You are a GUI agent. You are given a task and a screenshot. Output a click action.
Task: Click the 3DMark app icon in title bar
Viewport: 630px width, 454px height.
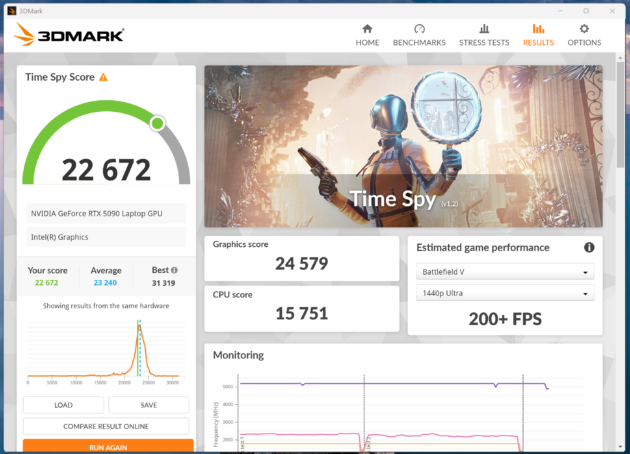point(12,11)
